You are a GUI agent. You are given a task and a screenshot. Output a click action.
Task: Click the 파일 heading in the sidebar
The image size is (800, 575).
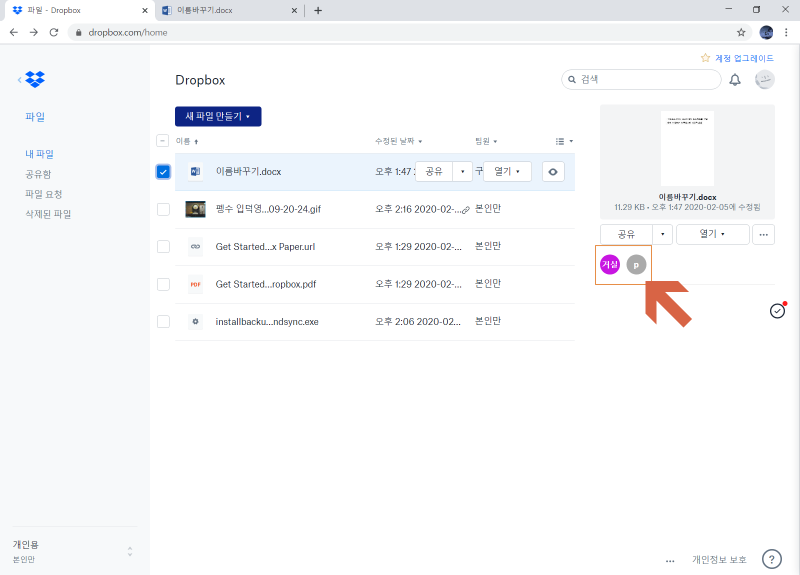pyautogui.click(x=35, y=117)
